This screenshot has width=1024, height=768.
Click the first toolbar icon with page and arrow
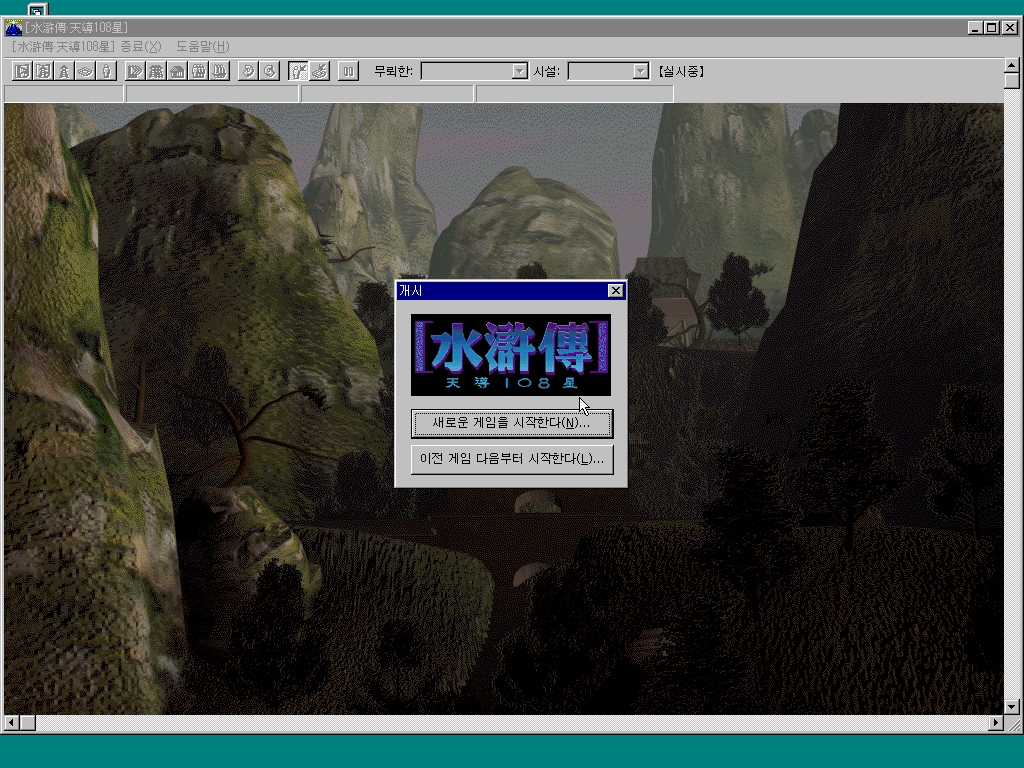pos(23,71)
